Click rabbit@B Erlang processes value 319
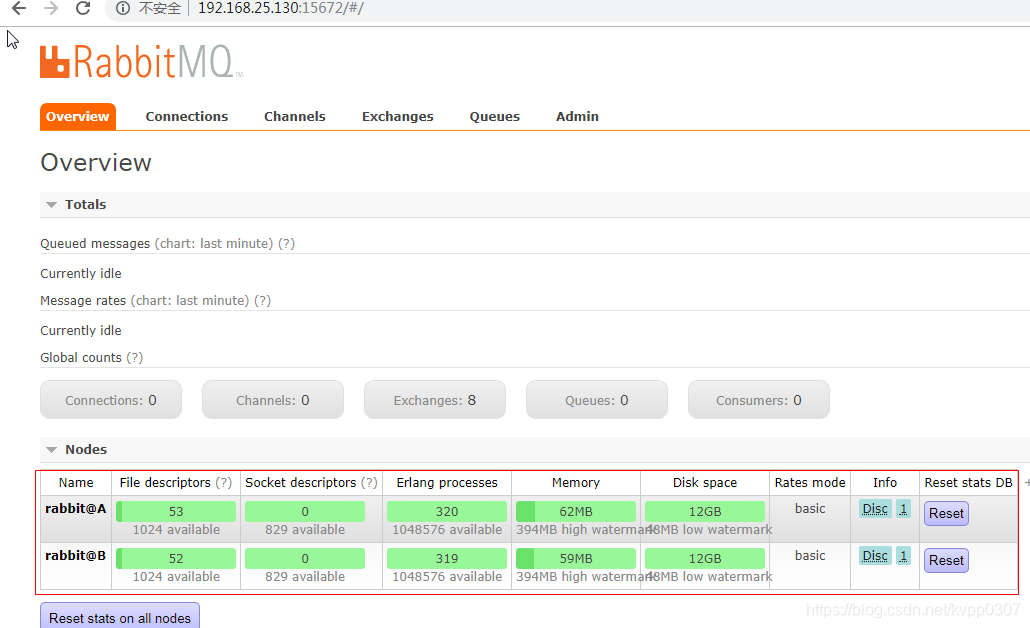This screenshot has height=628, width=1030. (x=447, y=558)
